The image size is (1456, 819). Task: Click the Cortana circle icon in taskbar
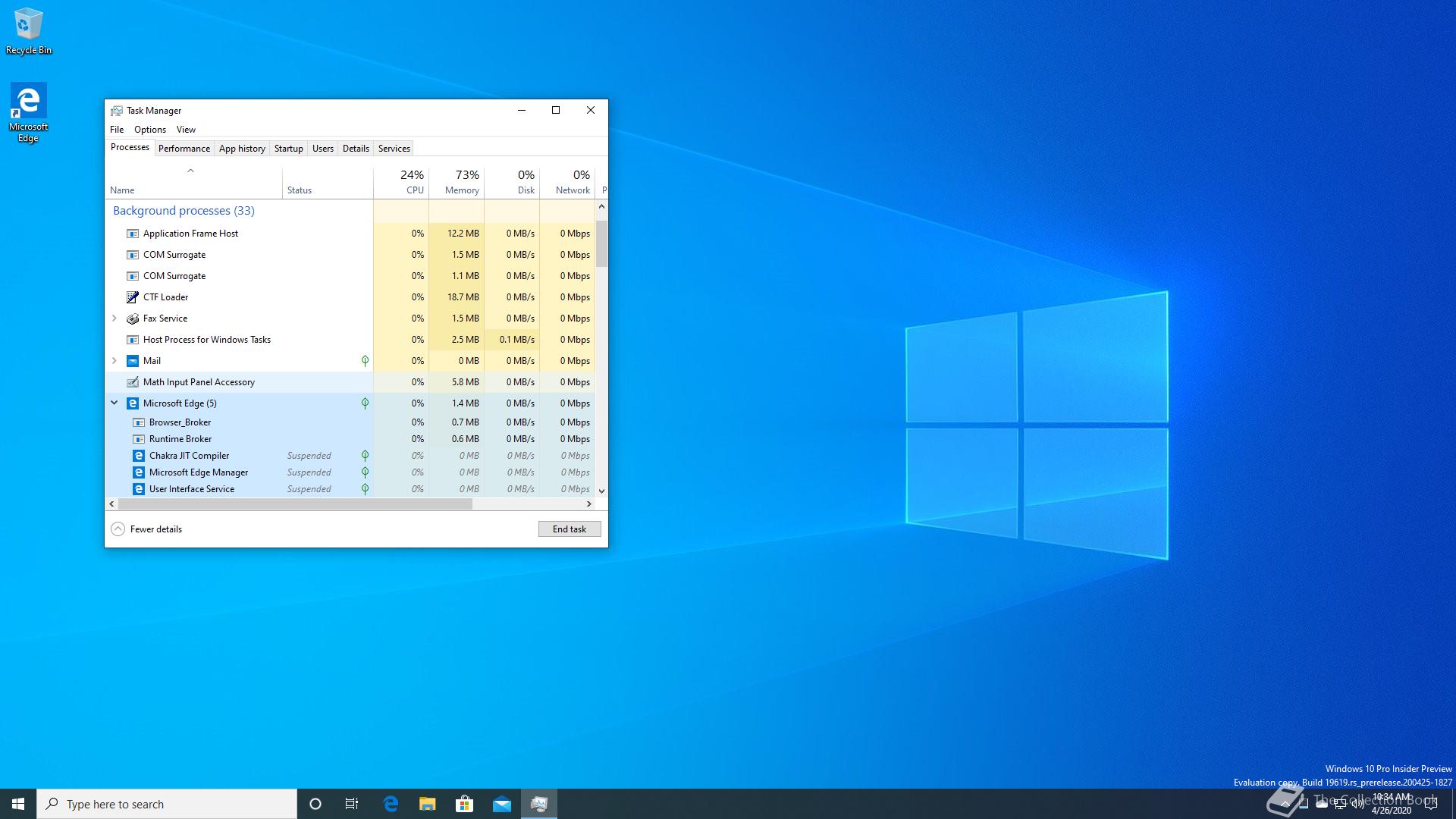pyautogui.click(x=315, y=804)
